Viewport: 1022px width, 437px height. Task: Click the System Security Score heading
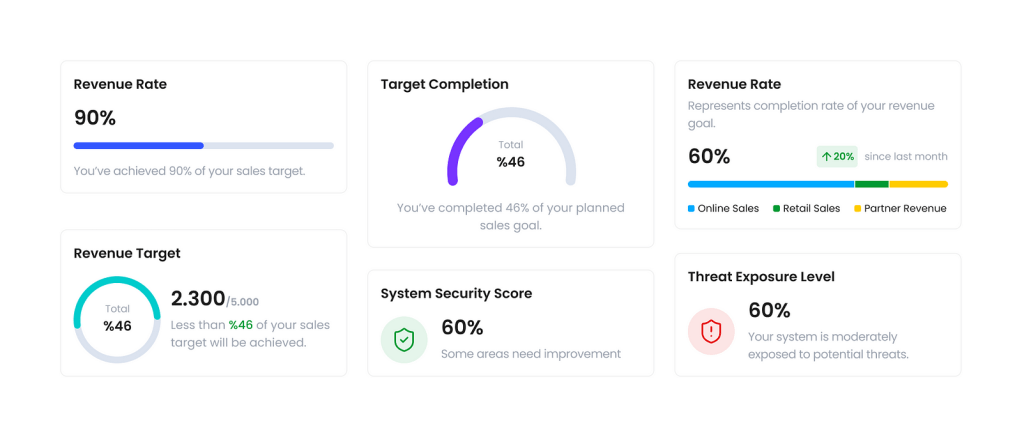[x=456, y=294]
